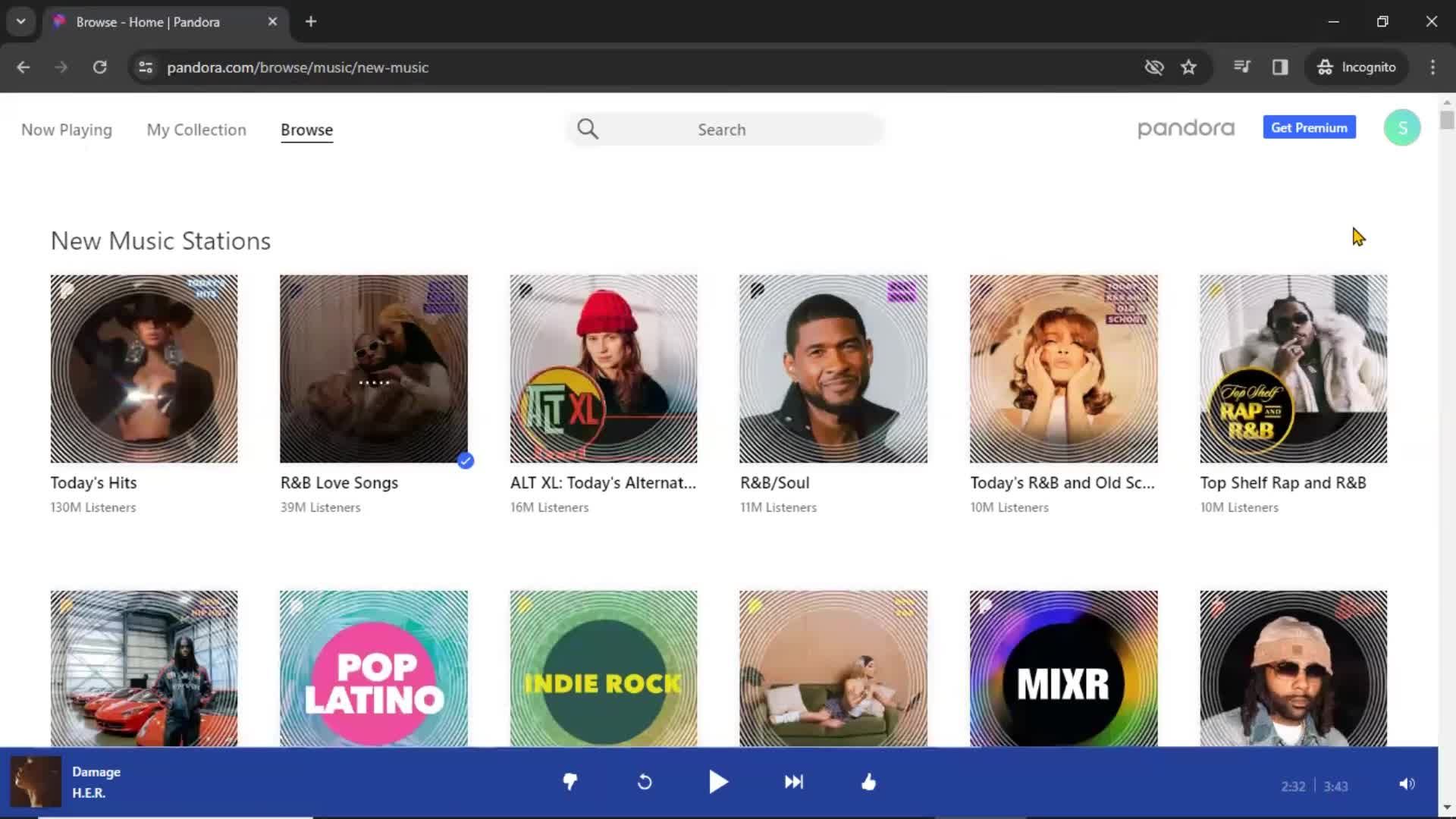Play the current song Damage
This screenshot has height=819, width=1456.
point(718,782)
